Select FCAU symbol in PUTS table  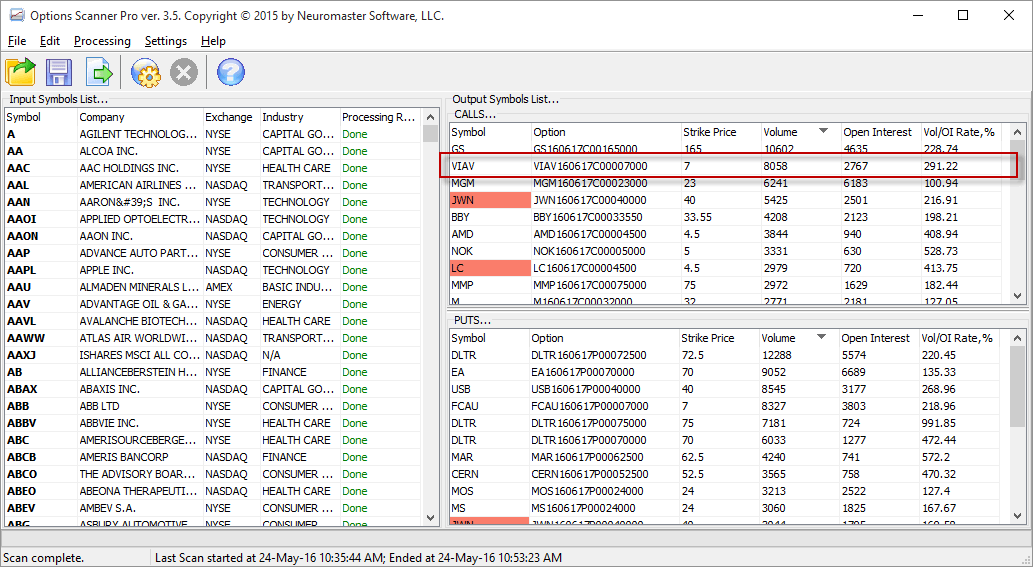pos(464,406)
